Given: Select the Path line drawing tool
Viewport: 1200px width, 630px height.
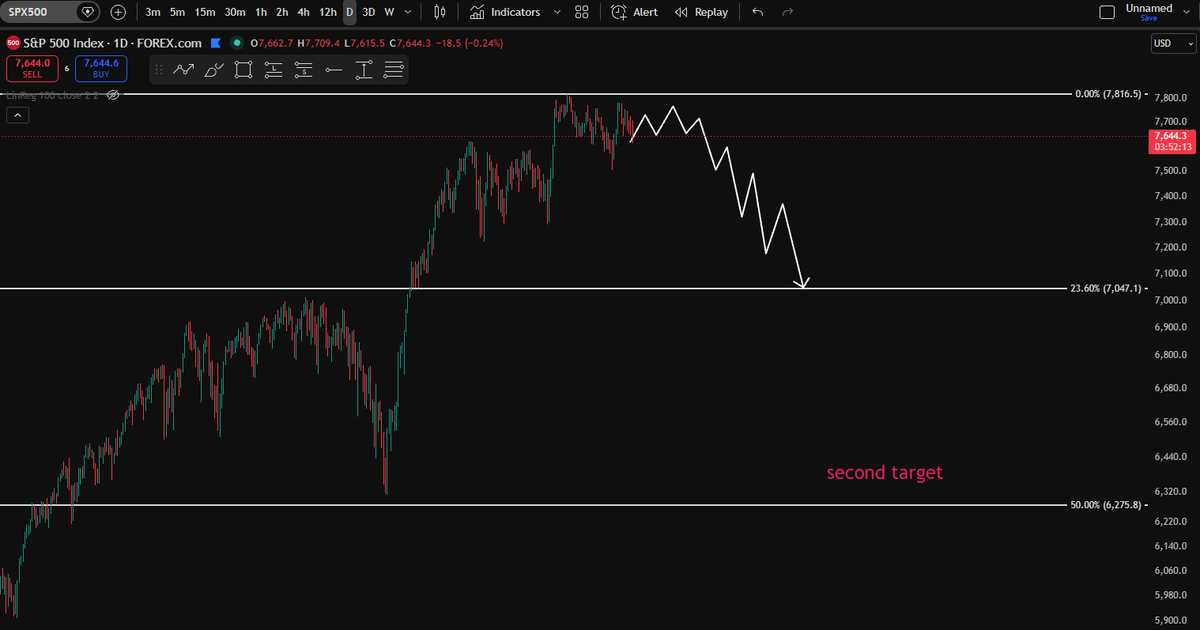Looking at the screenshot, I should 183,69.
